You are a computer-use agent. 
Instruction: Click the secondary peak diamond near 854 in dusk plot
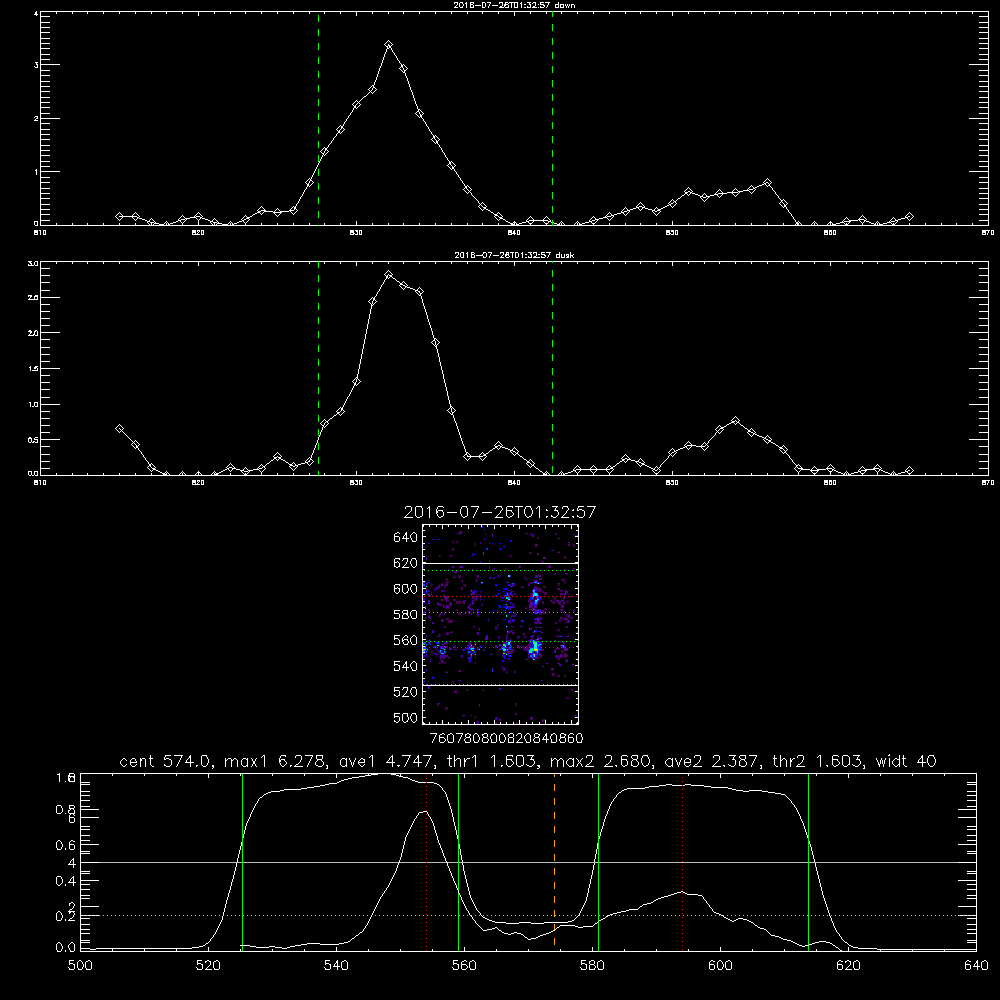[735, 421]
